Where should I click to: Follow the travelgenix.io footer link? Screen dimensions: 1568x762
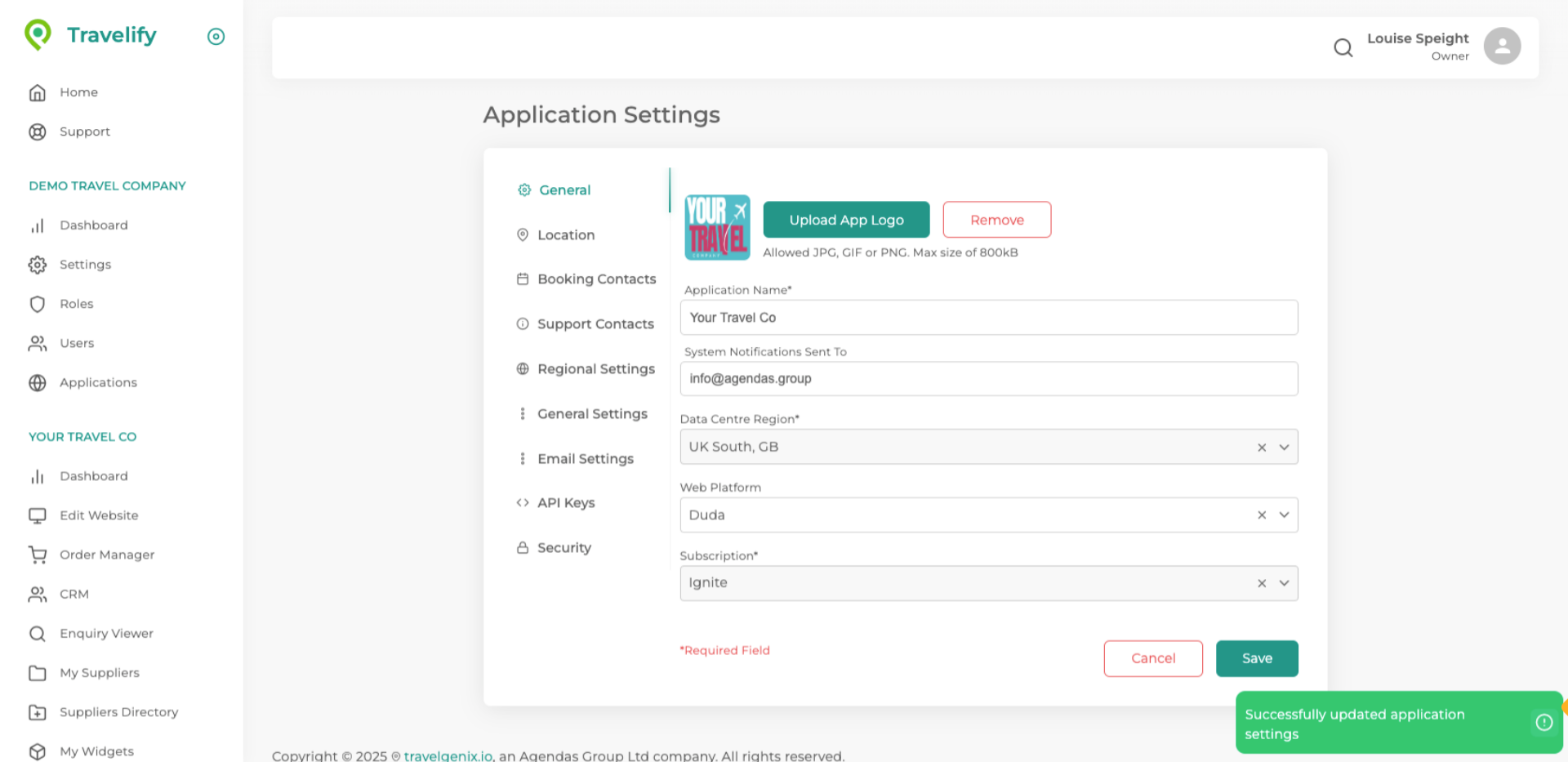(x=448, y=756)
